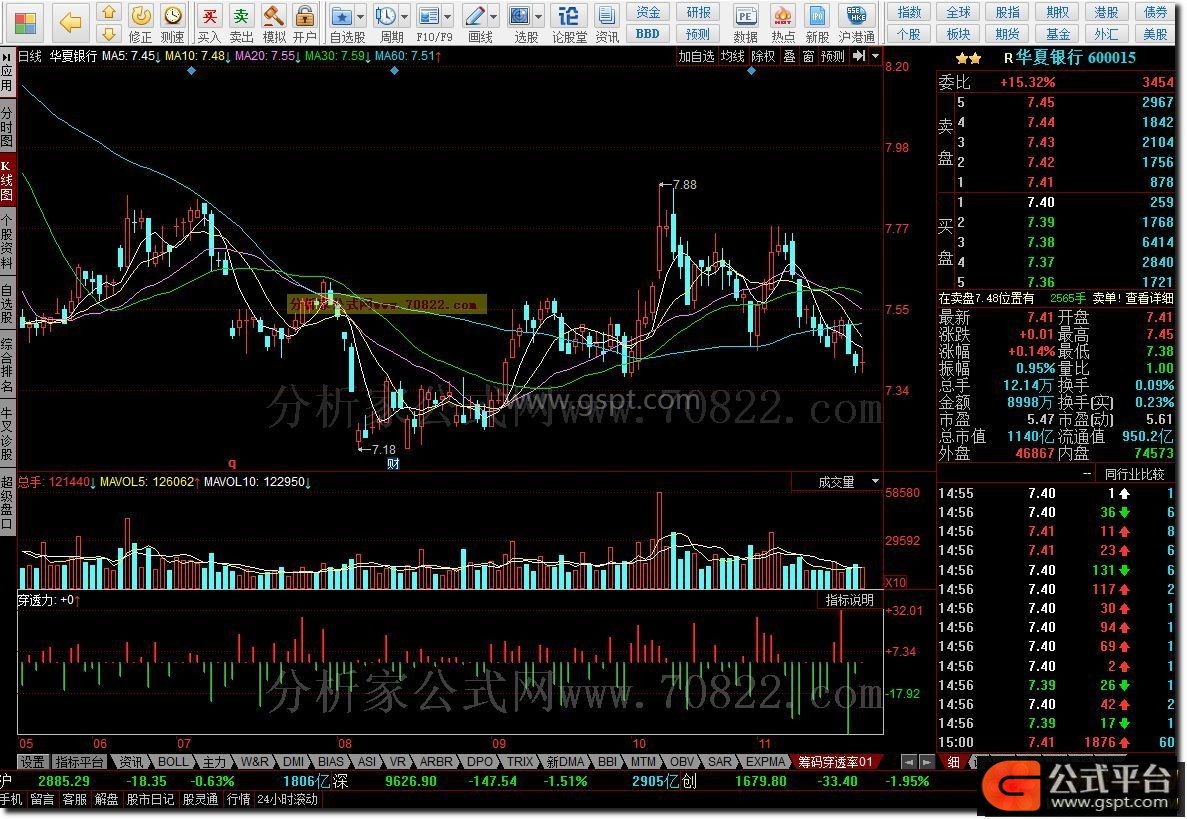Open the 测速 speed test tool
The height and width of the screenshot is (819, 1187).
coord(173,23)
